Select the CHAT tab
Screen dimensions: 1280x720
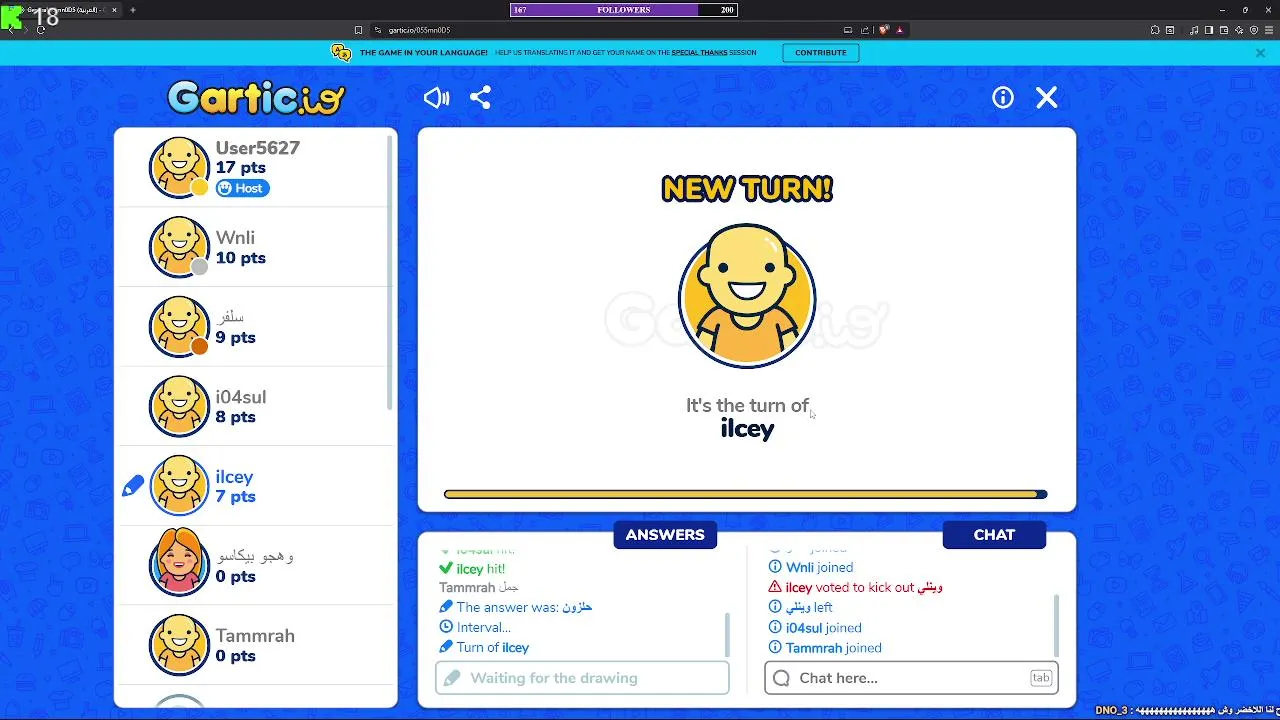coord(994,535)
